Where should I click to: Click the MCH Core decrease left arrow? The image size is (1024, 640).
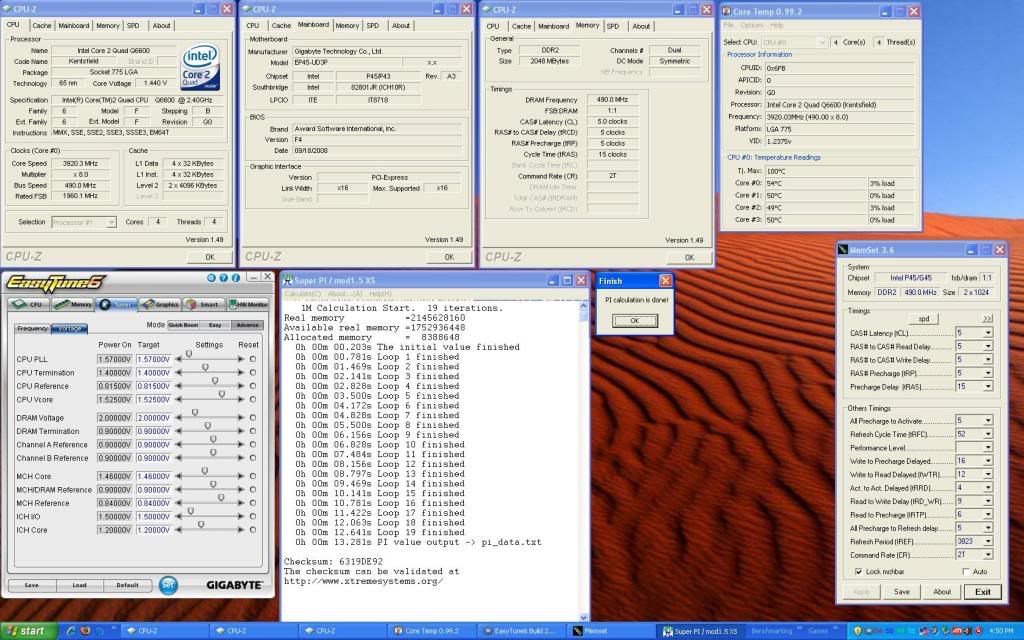click(x=178, y=476)
